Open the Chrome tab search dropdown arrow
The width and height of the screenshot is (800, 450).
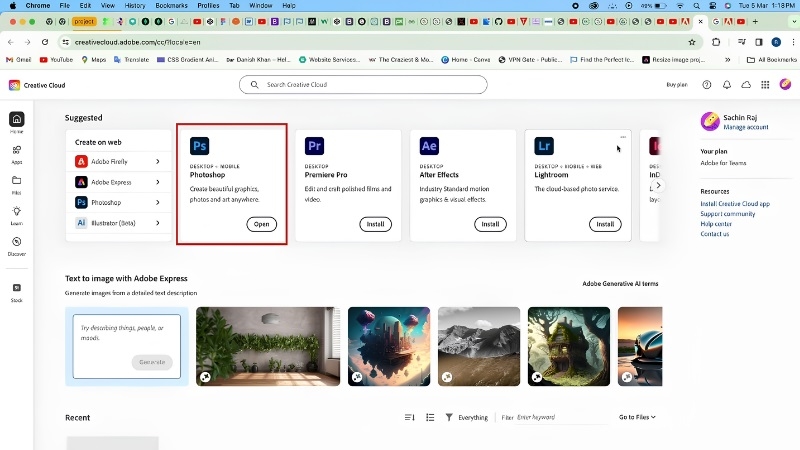coord(794,21)
